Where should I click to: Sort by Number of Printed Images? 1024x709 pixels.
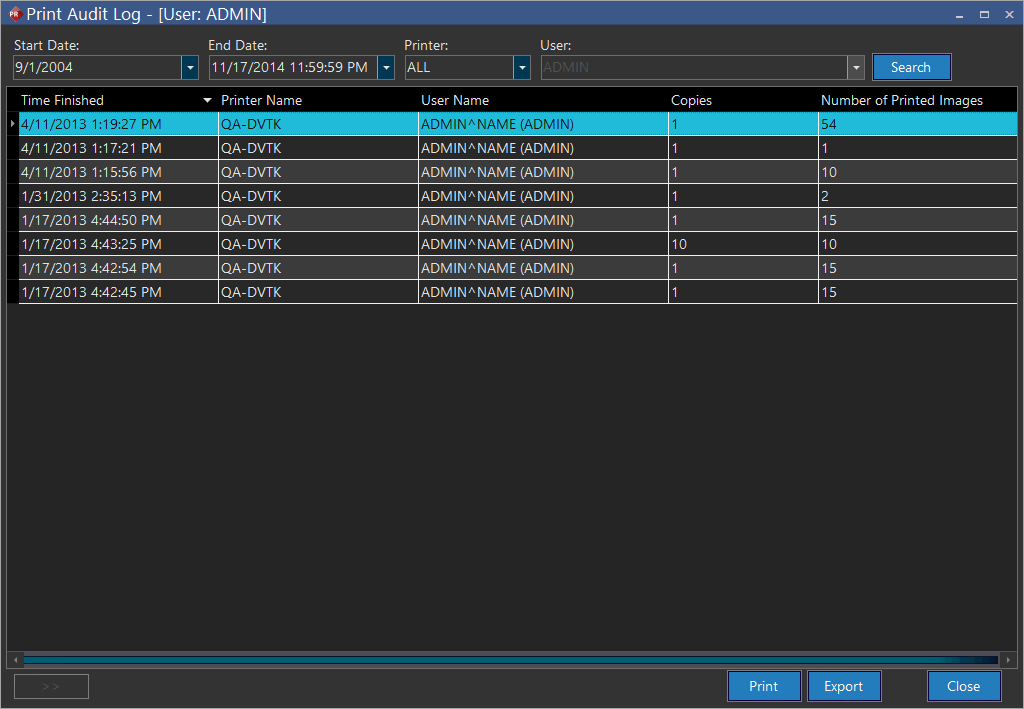(x=901, y=100)
